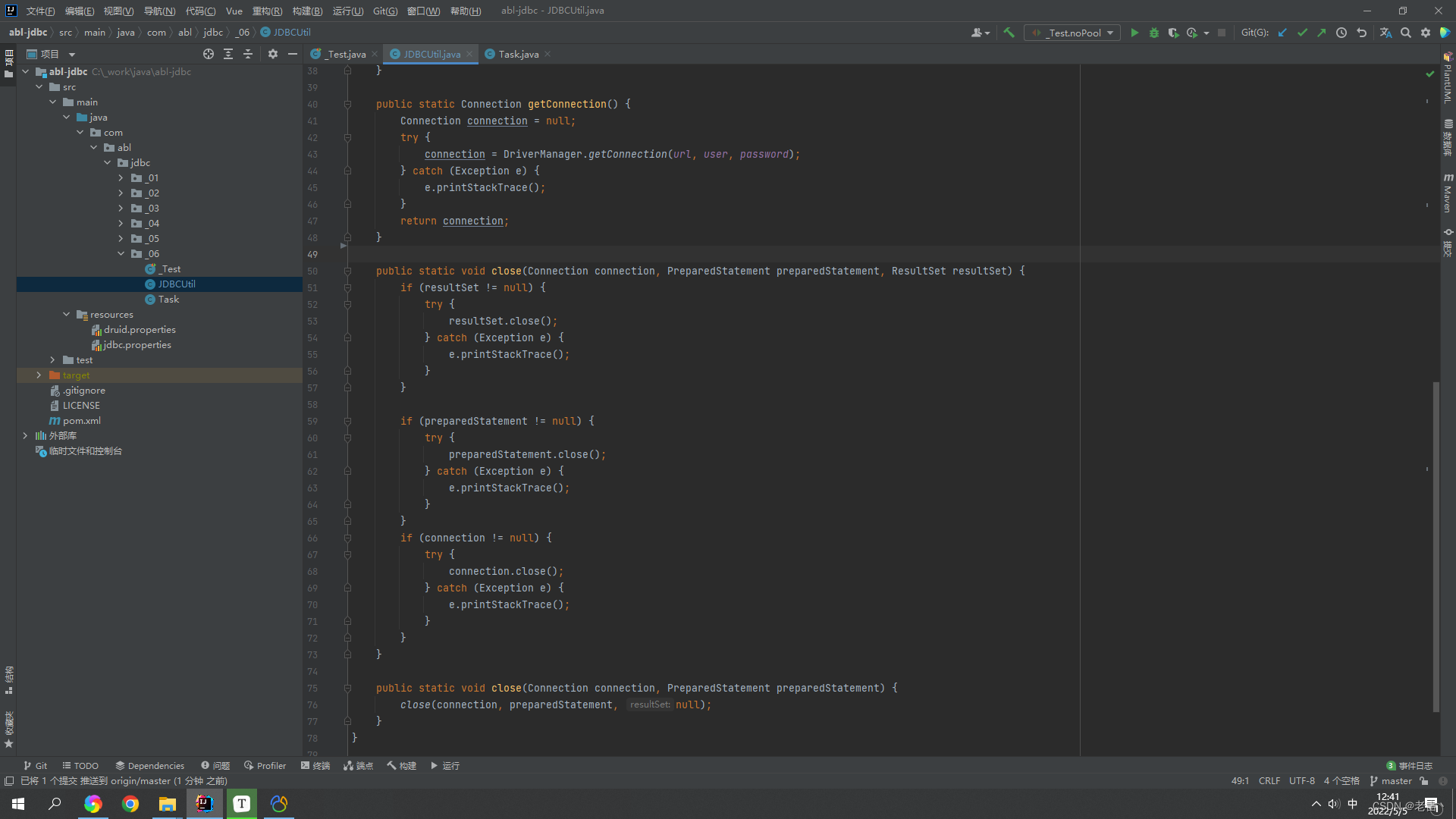Expand the target folder
The image size is (1456, 819).
pyautogui.click(x=39, y=375)
